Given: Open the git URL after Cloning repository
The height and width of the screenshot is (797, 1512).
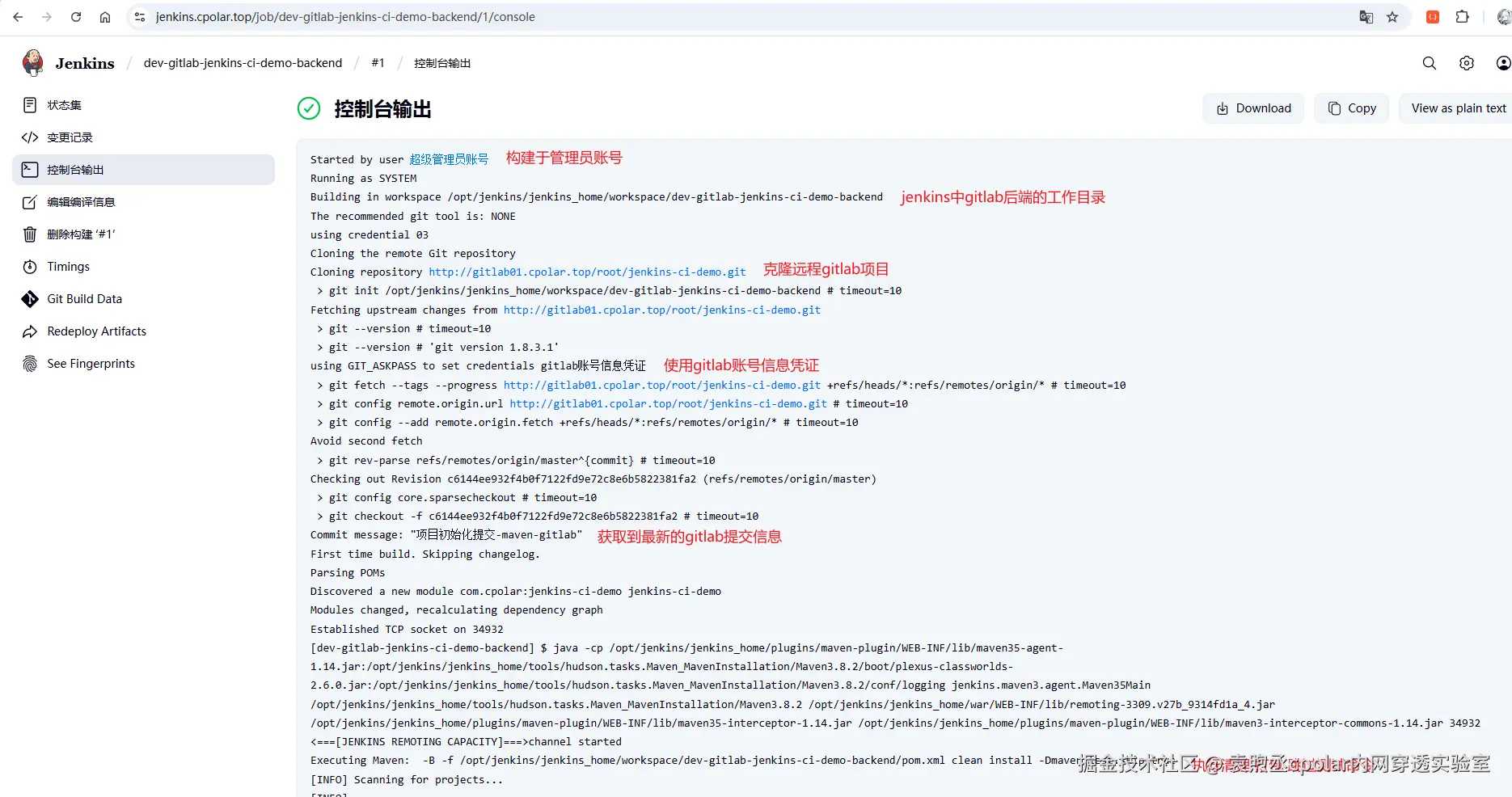Looking at the screenshot, I should [x=587, y=272].
